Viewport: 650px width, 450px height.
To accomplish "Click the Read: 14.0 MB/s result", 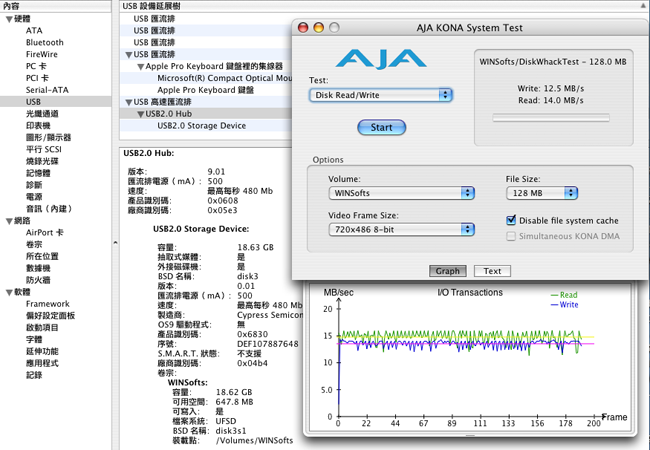I will pyautogui.click(x=551, y=100).
